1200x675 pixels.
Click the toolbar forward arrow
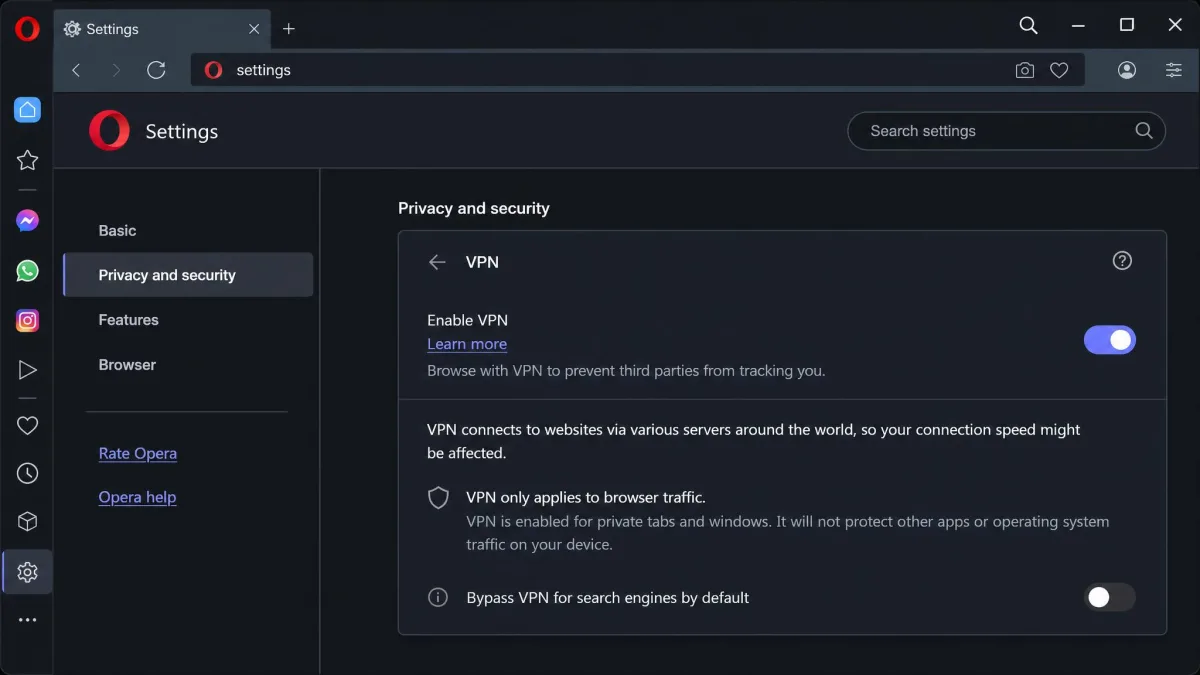pyautogui.click(x=116, y=70)
